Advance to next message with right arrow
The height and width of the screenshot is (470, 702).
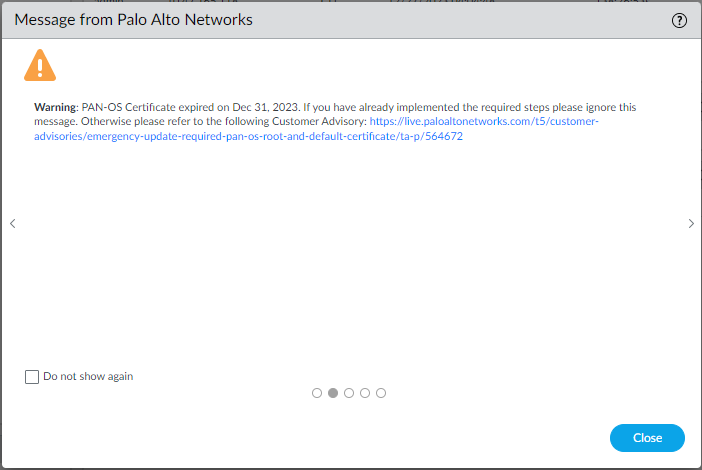pos(690,224)
